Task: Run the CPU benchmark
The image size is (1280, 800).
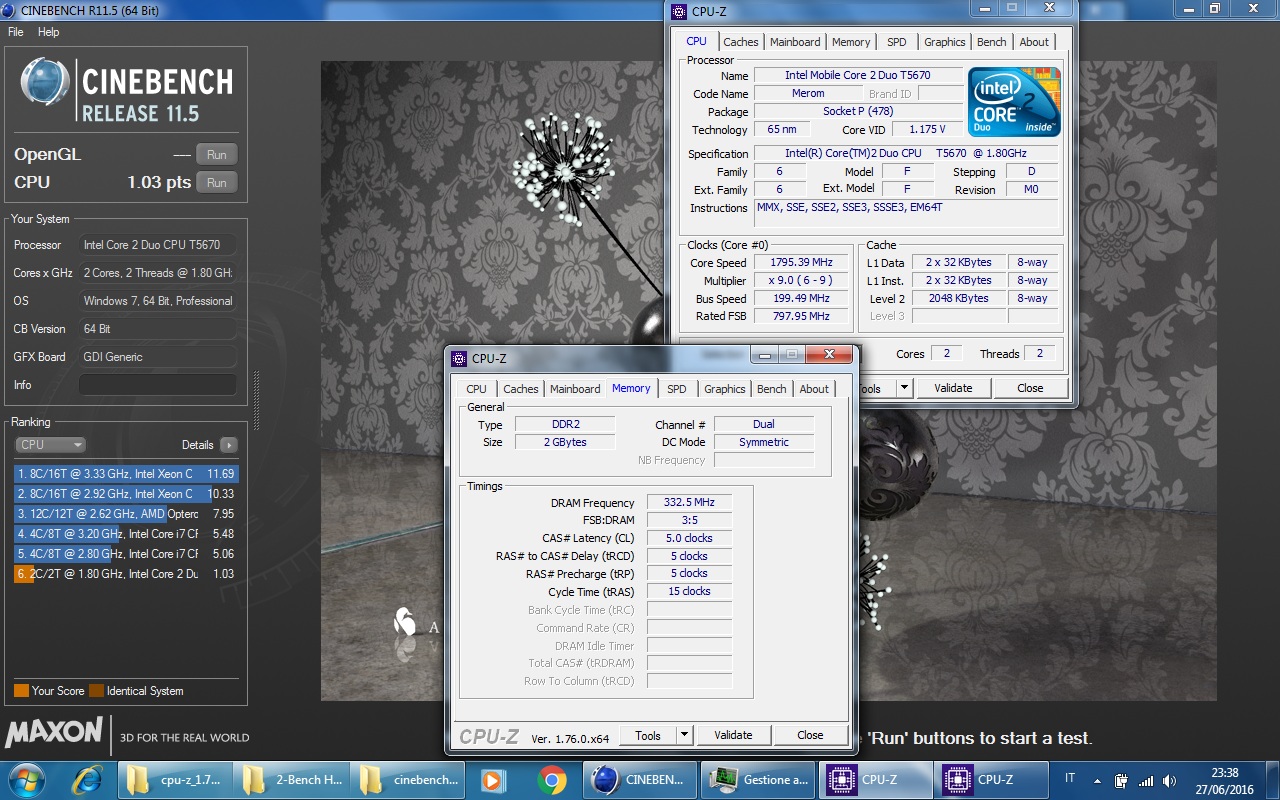Action: [x=217, y=182]
